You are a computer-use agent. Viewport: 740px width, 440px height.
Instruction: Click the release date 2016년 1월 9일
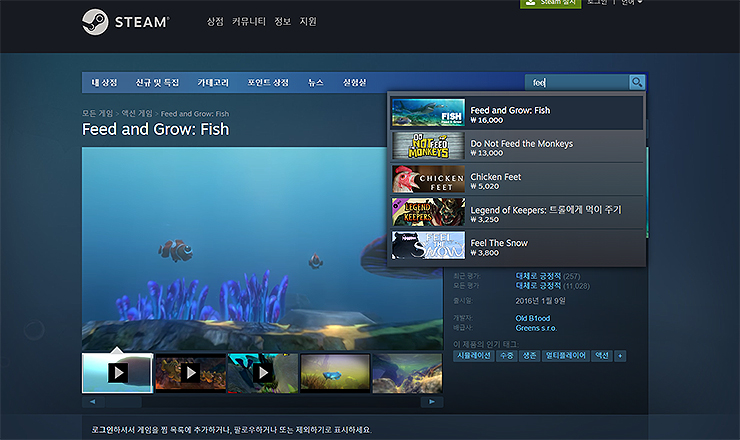click(x=540, y=301)
